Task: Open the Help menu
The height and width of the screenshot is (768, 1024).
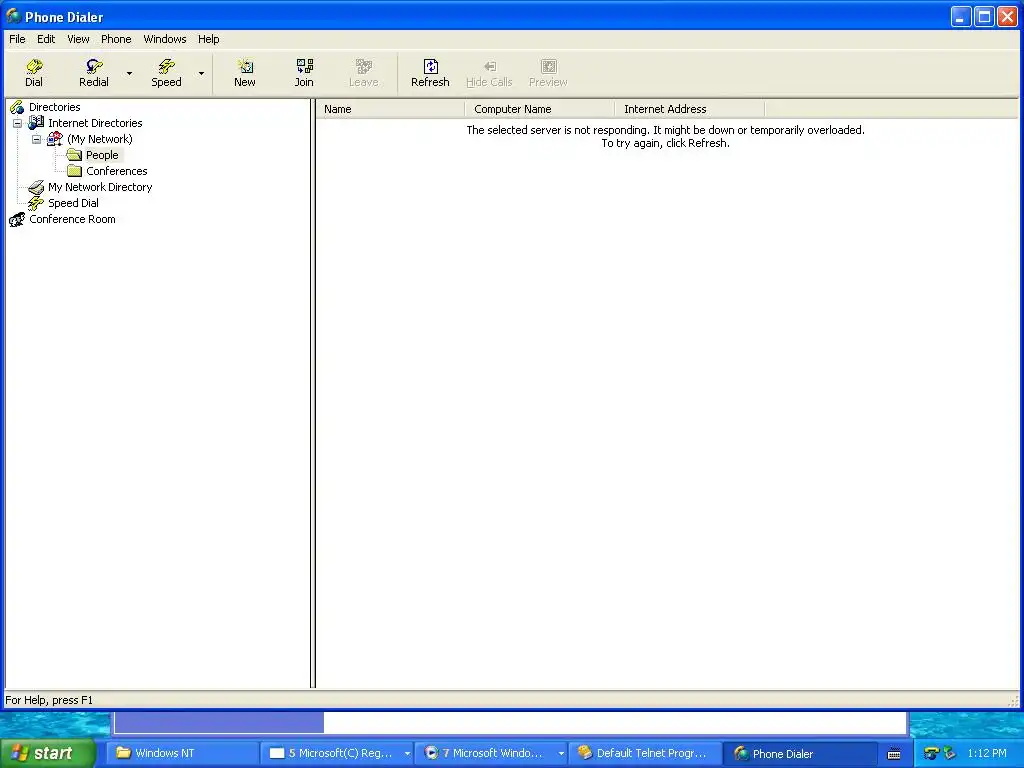Action: tap(208, 39)
